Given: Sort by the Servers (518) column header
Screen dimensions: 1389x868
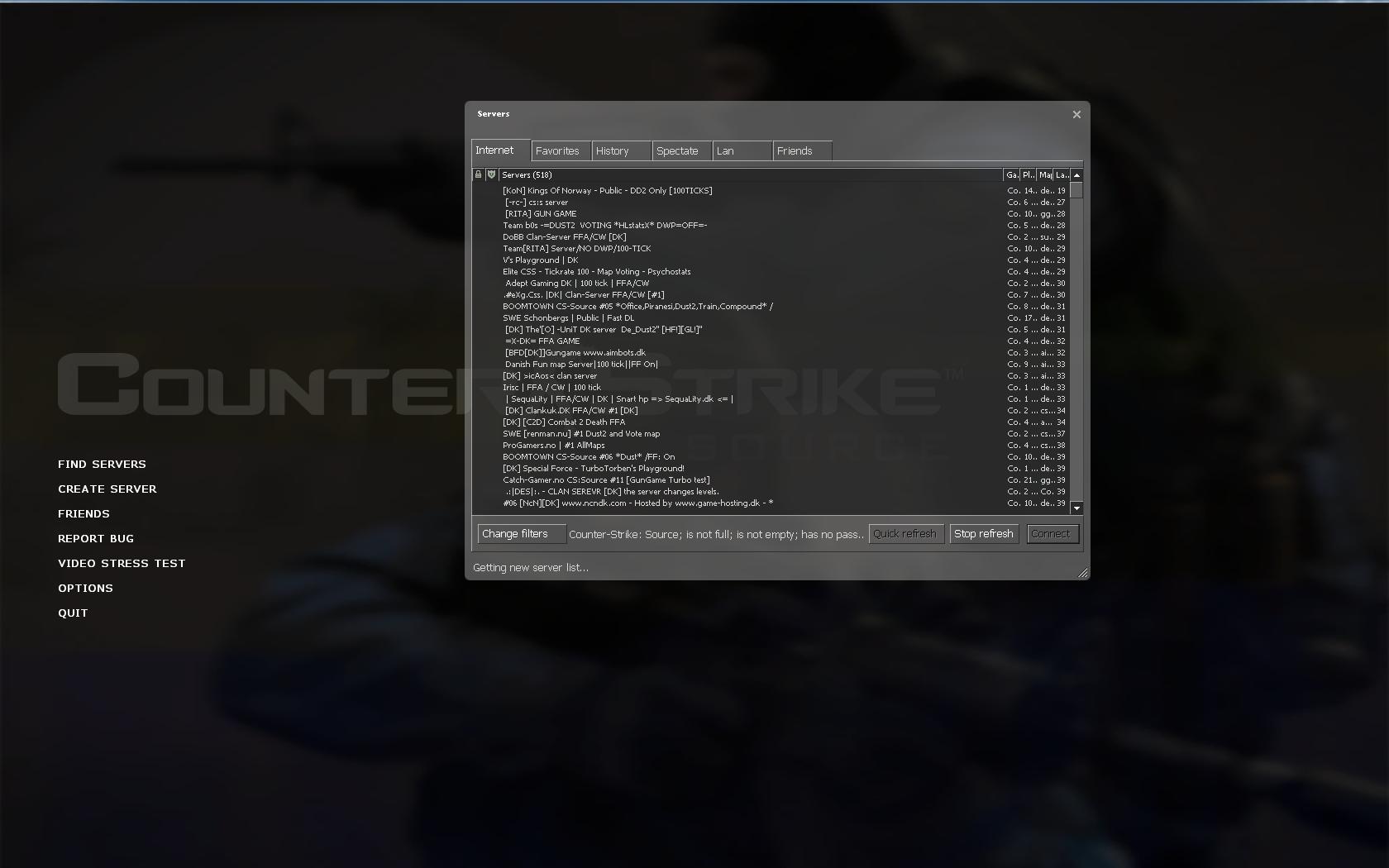Looking at the screenshot, I should tap(751, 174).
